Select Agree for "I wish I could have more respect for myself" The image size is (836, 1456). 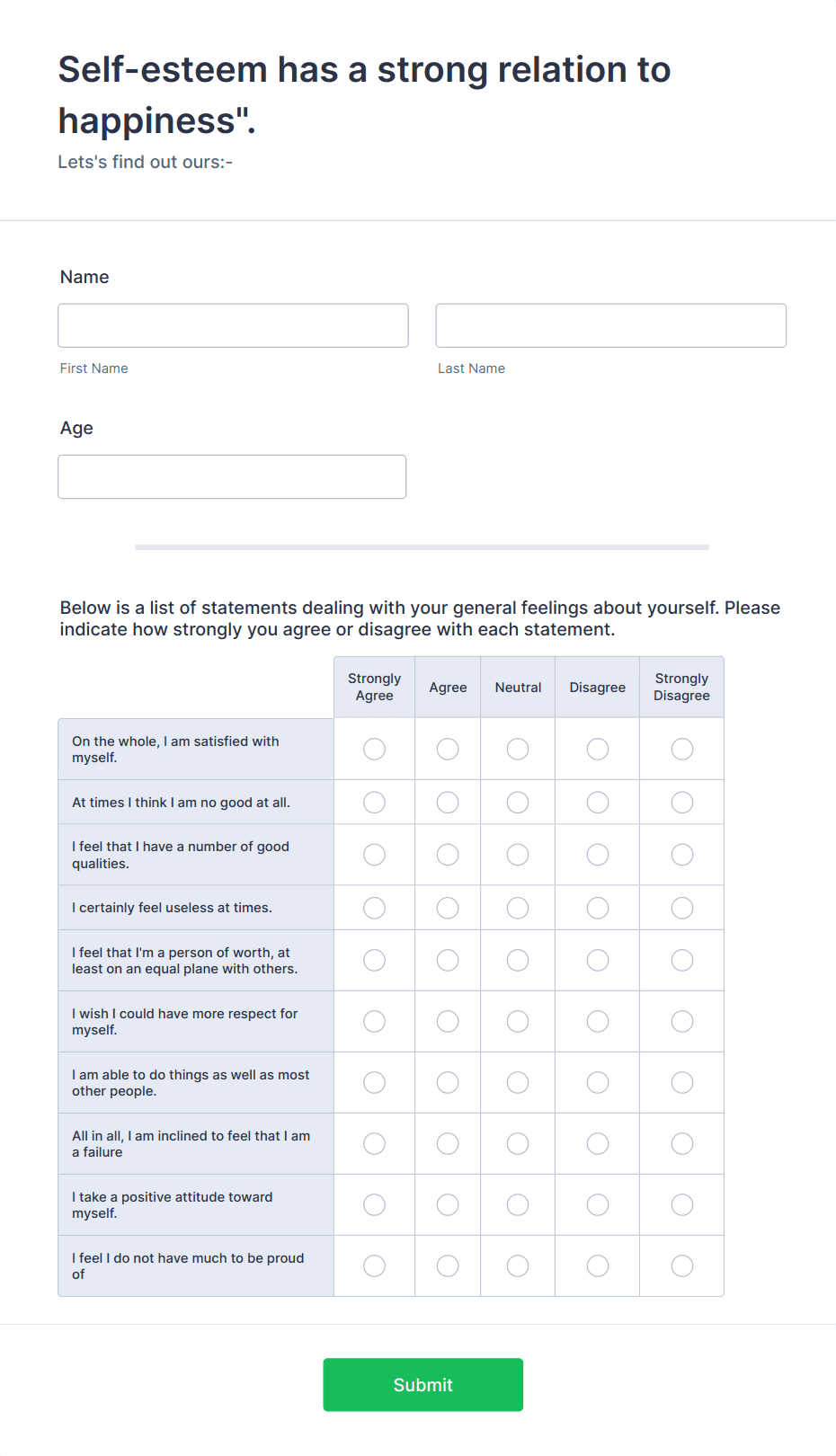[448, 1021]
